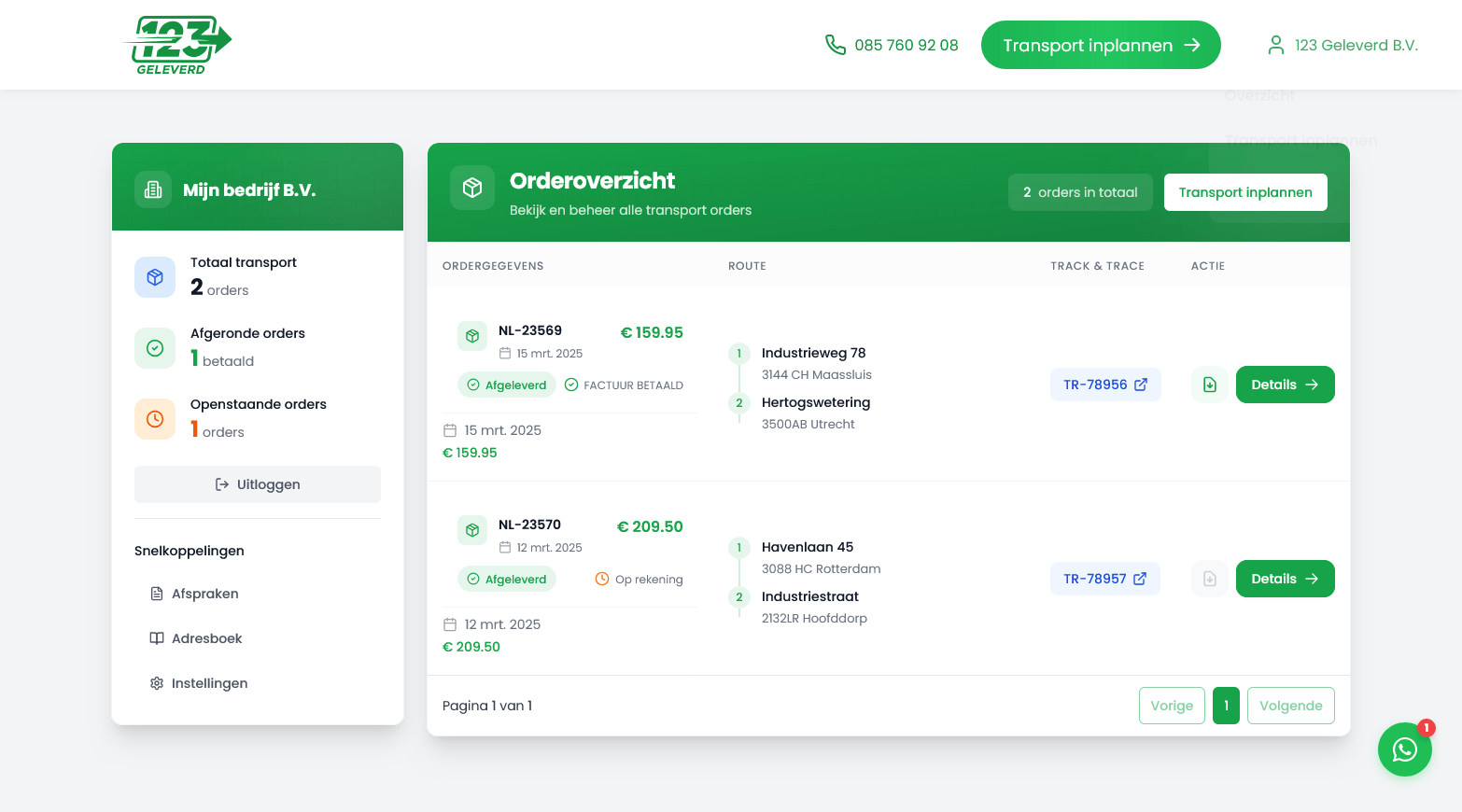Click the Industriestraat address
The image size is (1462, 812).
pos(810,596)
